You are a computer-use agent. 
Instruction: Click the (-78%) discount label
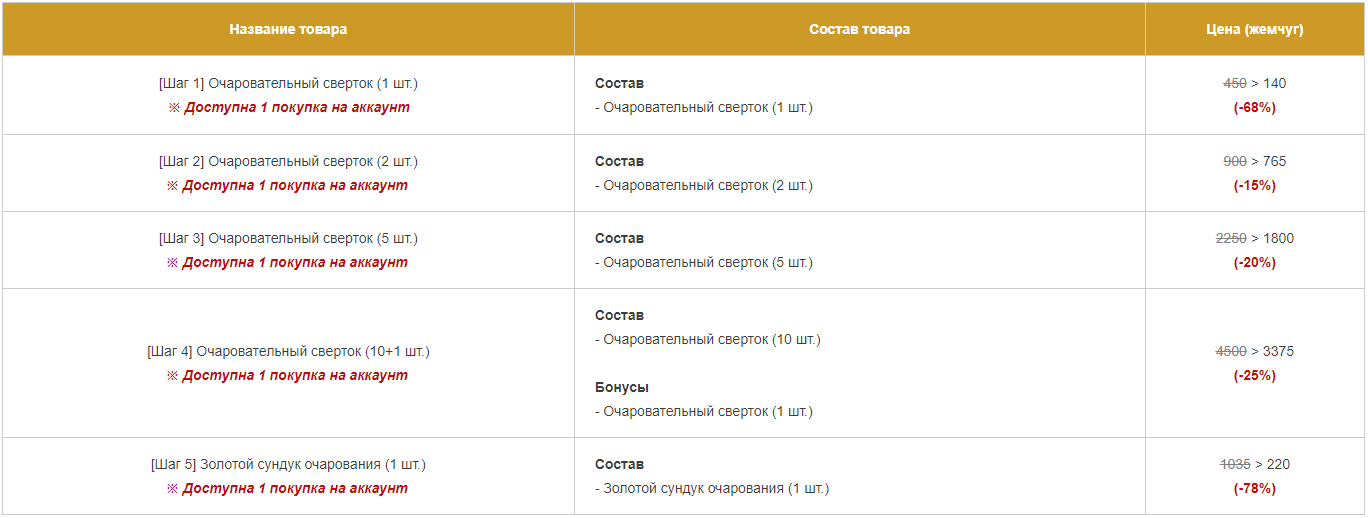pos(1255,488)
